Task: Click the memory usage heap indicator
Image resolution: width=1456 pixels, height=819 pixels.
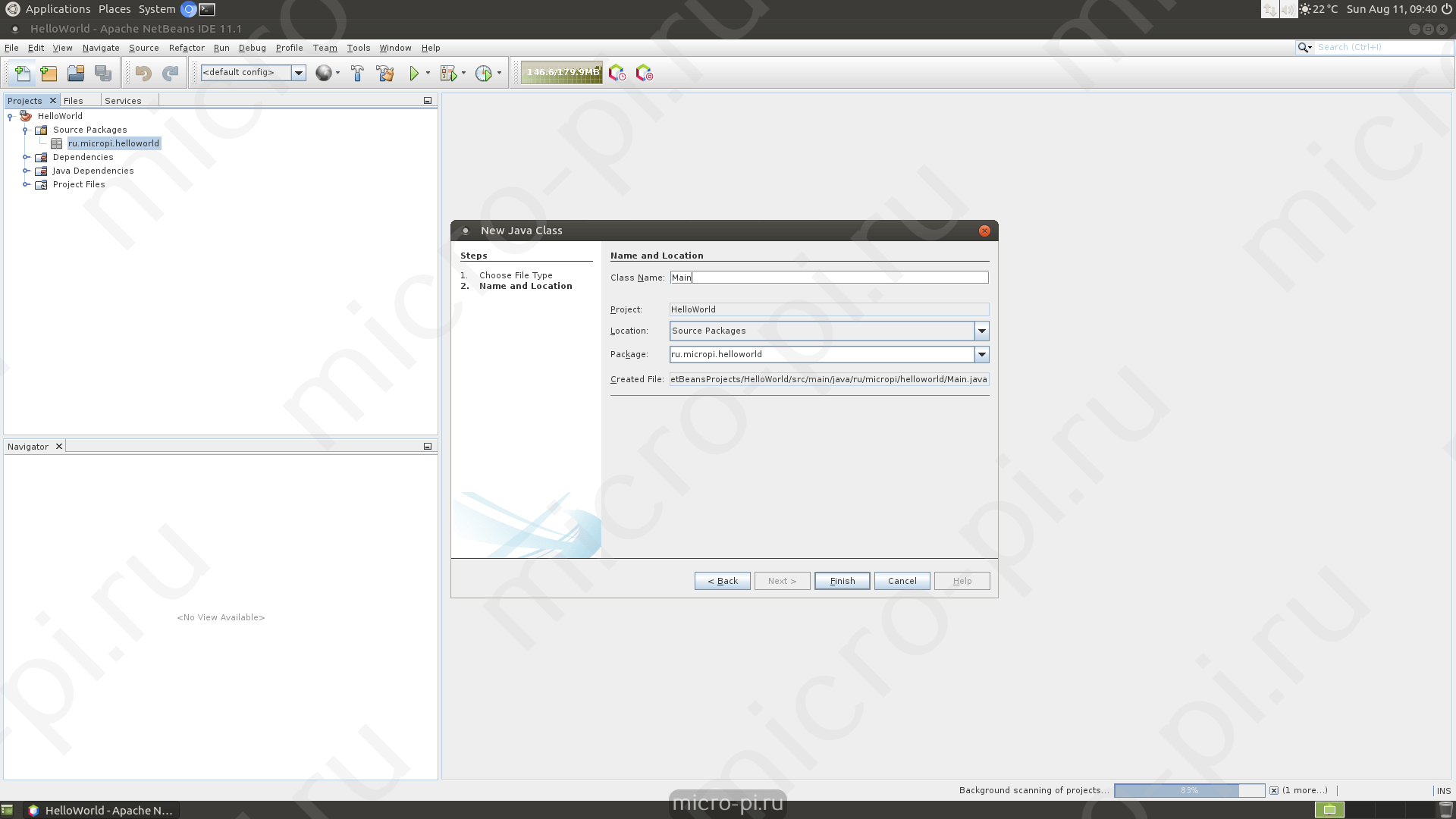Action: (562, 73)
